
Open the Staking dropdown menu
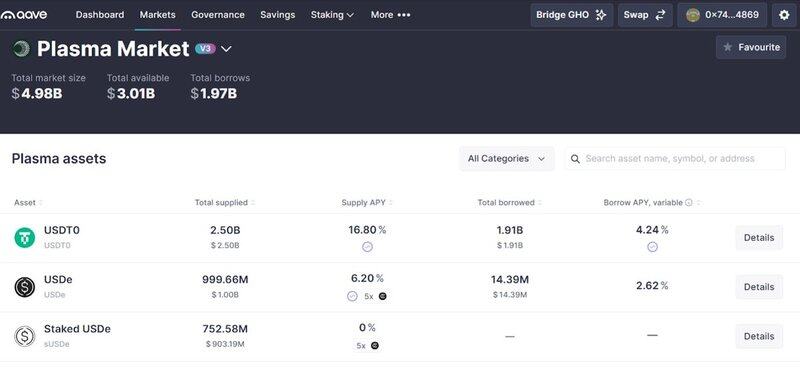(332, 15)
